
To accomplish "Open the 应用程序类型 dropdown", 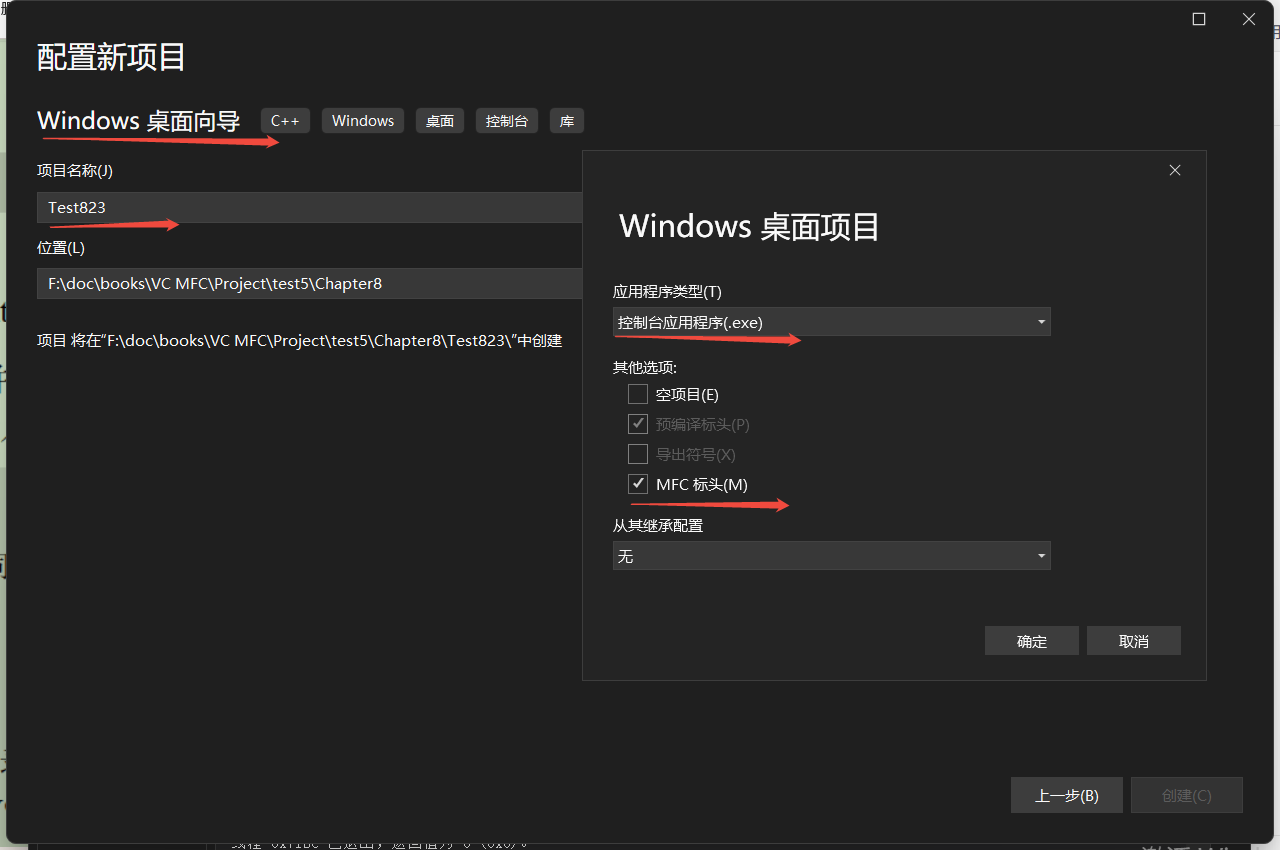I will coord(830,321).
